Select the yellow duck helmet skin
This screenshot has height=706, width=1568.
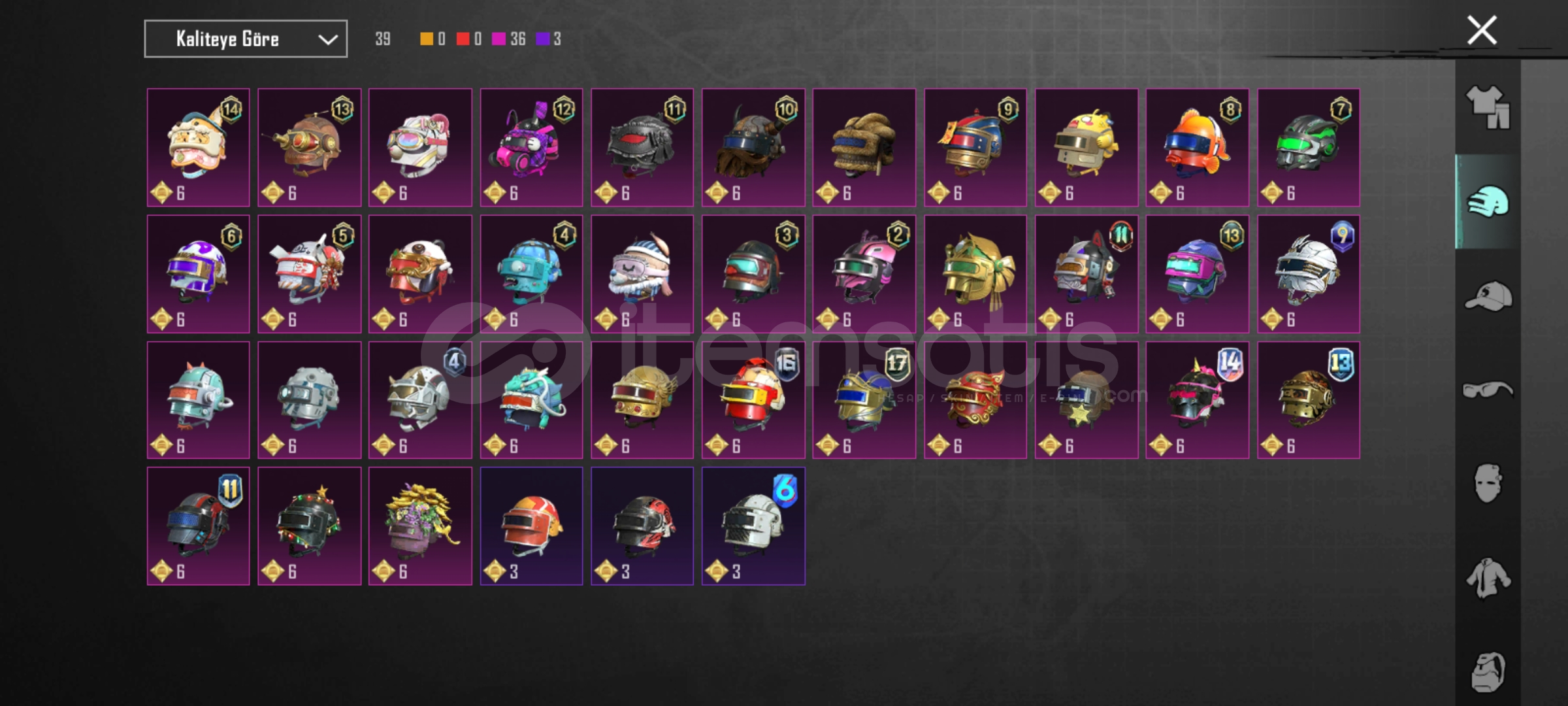(1086, 148)
